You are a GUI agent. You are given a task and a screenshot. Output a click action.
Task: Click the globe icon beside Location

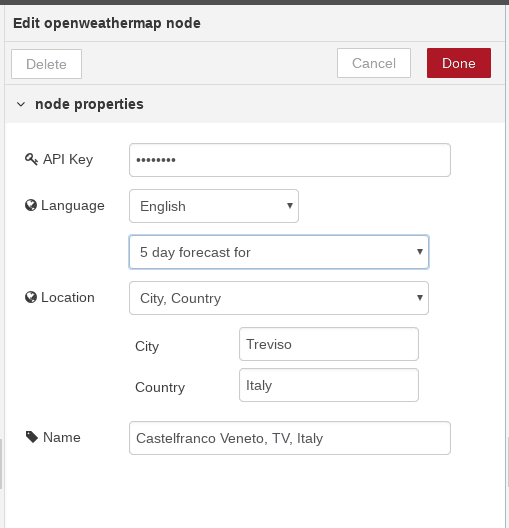tap(31, 297)
